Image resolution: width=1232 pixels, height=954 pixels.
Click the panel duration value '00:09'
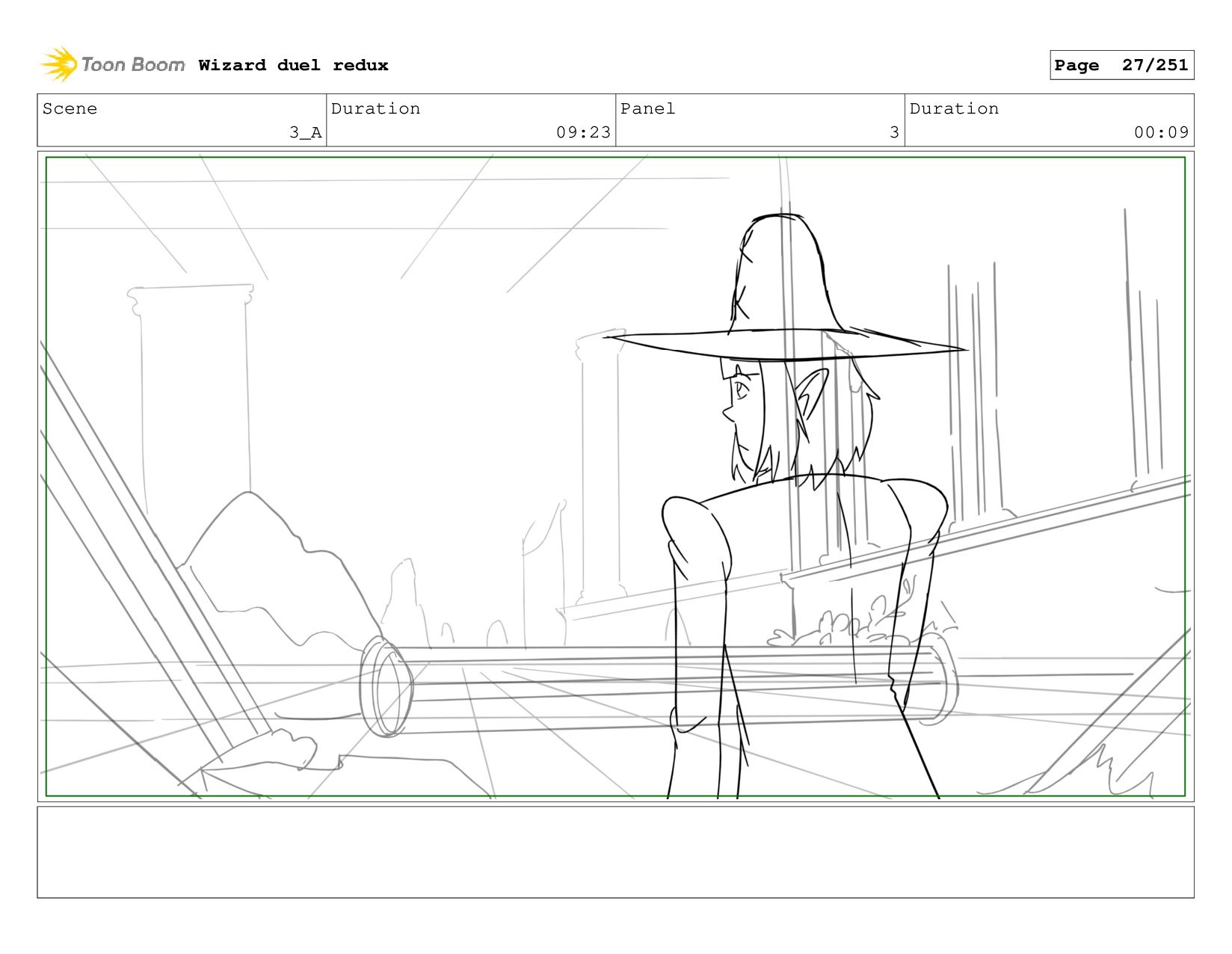point(1161,132)
